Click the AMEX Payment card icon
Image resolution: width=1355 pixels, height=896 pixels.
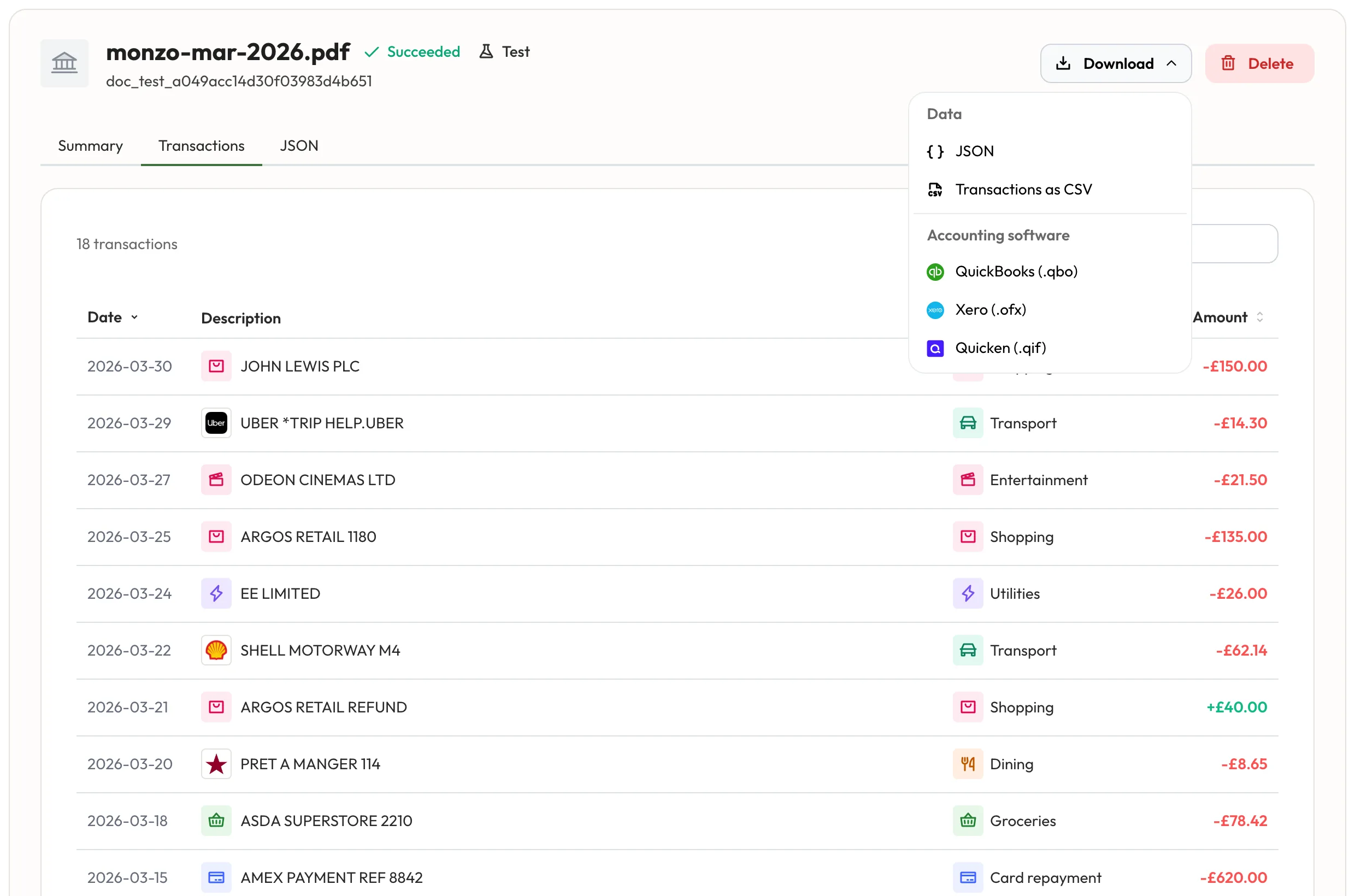(216, 878)
